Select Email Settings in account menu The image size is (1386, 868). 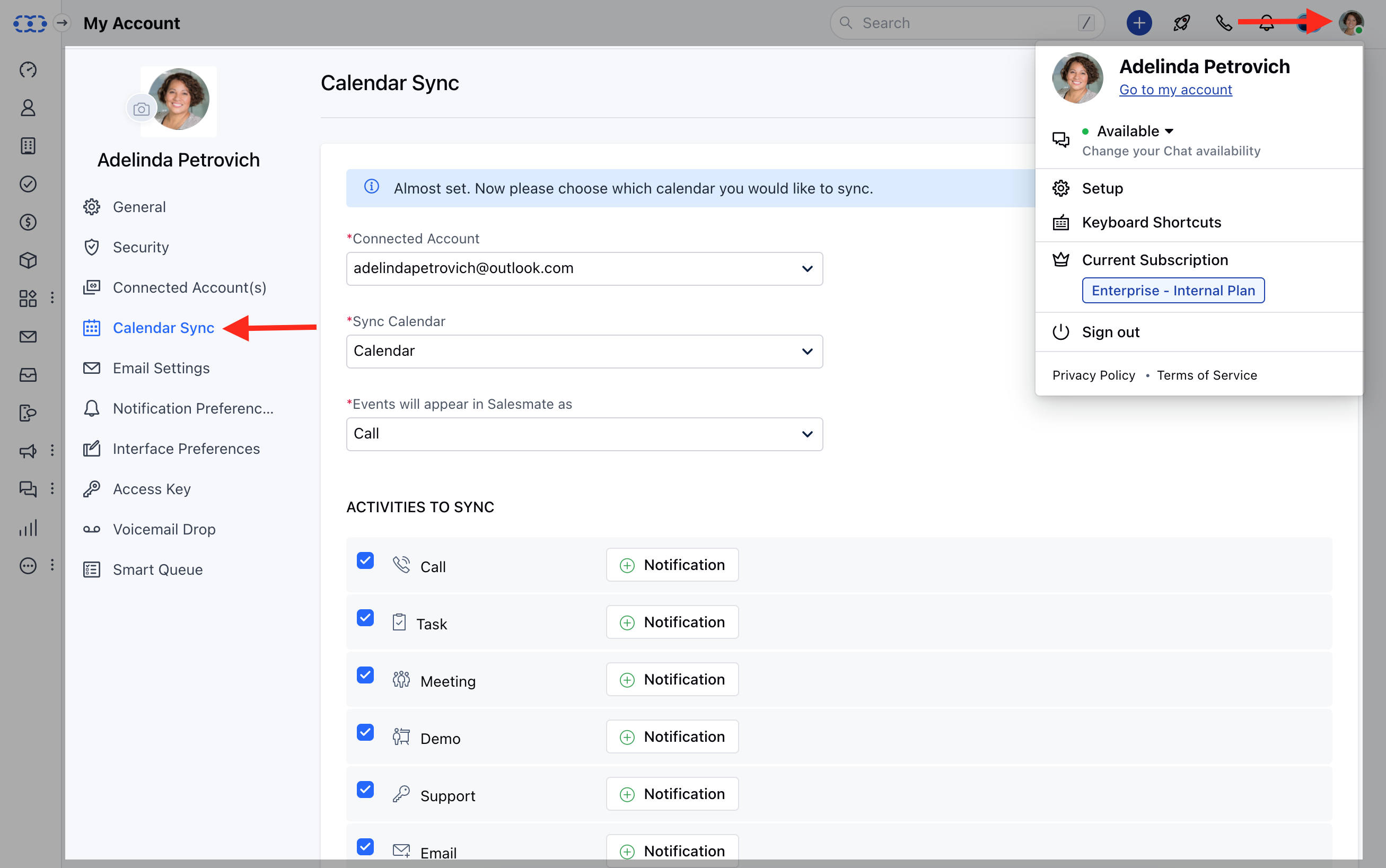click(x=161, y=368)
